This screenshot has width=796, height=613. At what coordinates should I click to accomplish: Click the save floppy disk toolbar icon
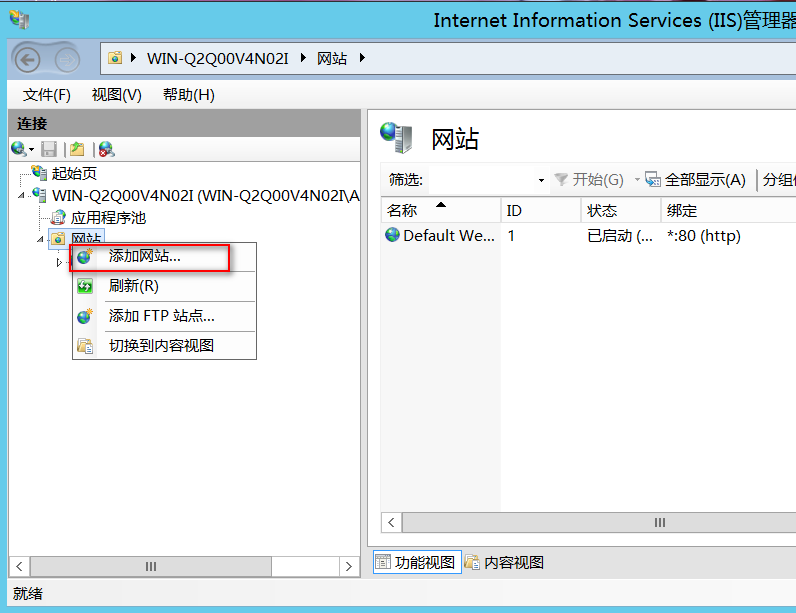pos(49,149)
